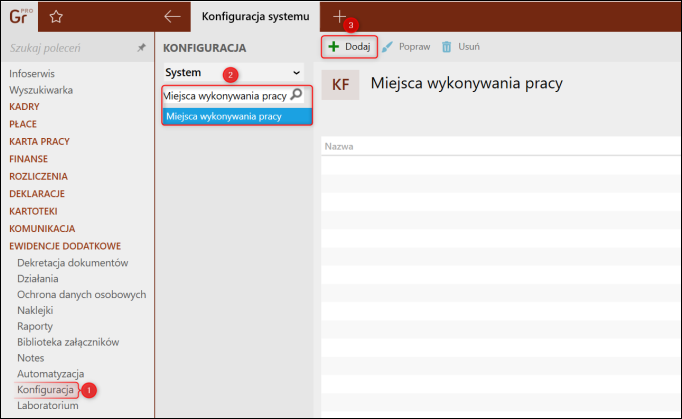Switch to Konfiguracja systemu tab
This screenshot has width=682, height=419.
pyautogui.click(x=255, y=17)
